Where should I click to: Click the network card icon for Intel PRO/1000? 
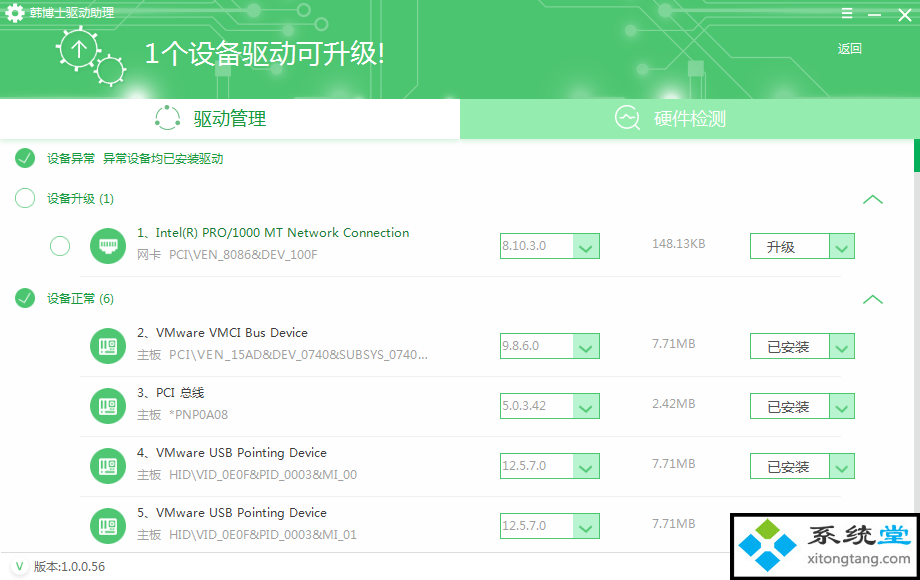(108, 246)
